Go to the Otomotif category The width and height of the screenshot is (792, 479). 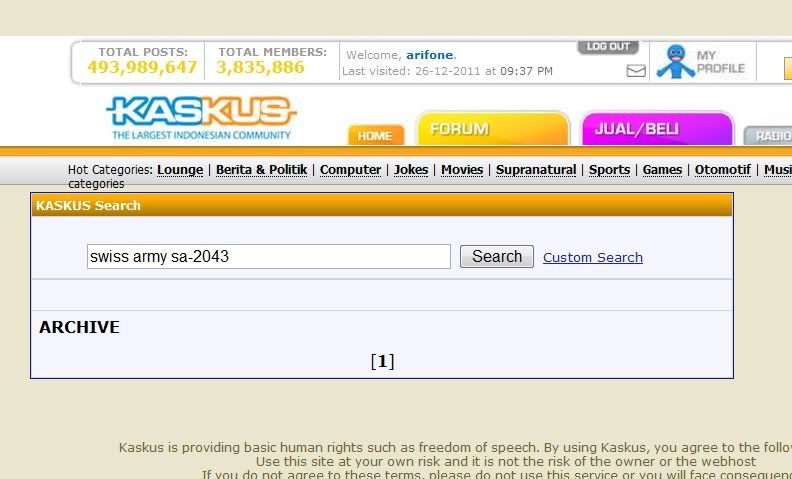pos(723,170)
